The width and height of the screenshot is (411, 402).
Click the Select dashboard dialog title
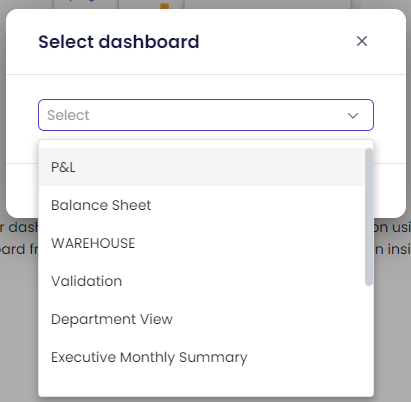point(119,42)
